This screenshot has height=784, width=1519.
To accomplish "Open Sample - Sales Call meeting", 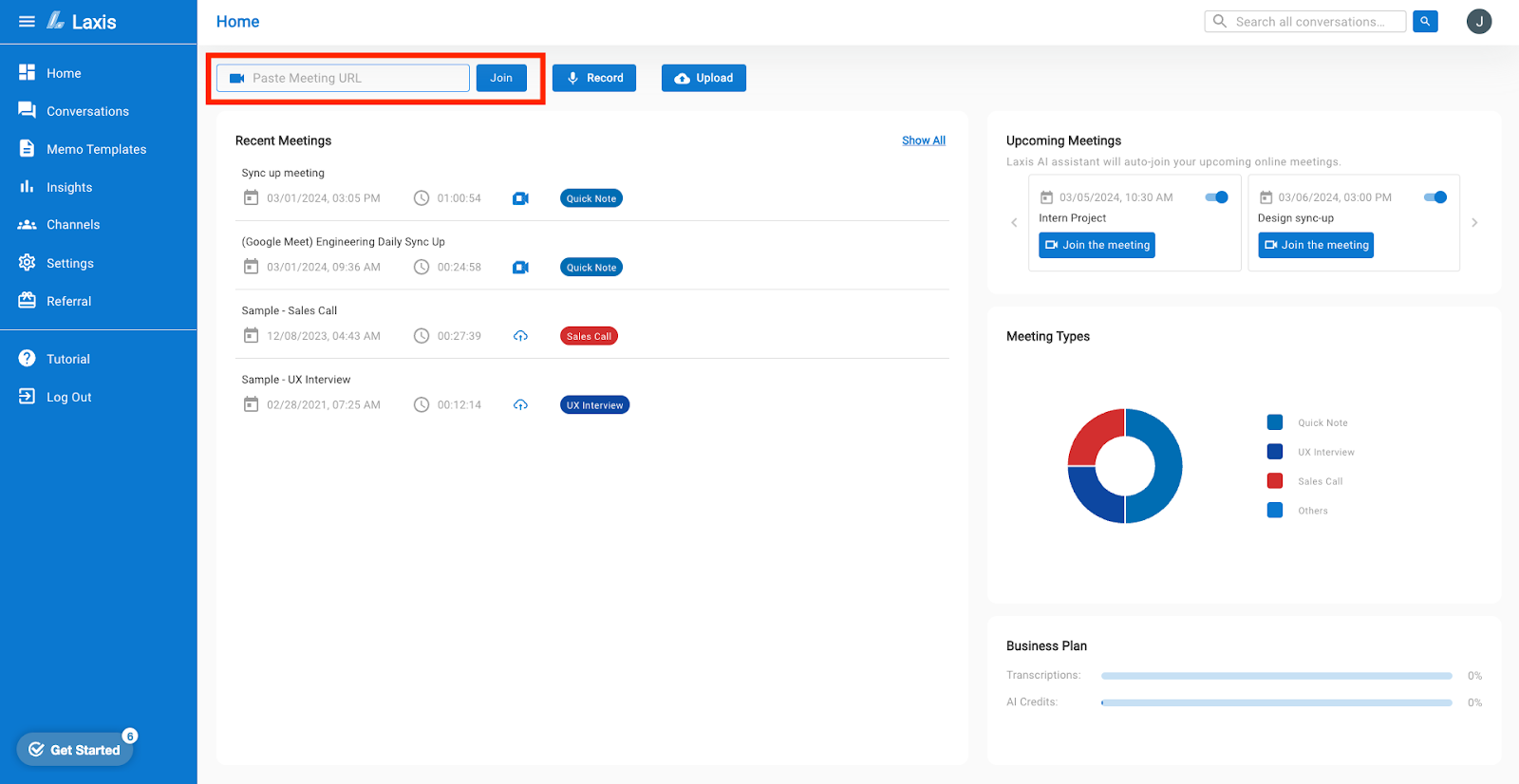I will click(290, 310).
